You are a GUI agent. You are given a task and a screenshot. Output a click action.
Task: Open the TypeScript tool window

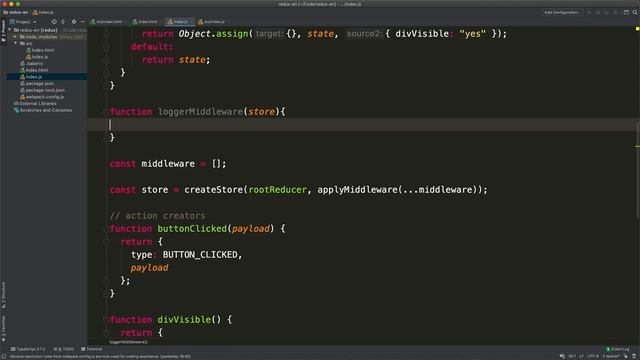coord(28,349)
